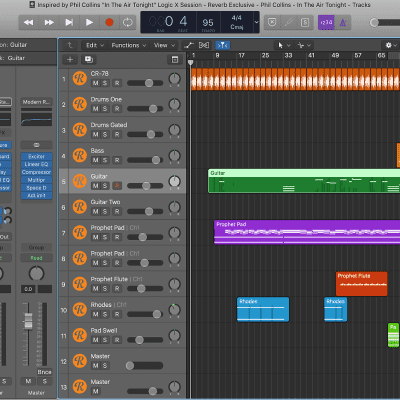Screen dimensions: 400x400
Task: Open the Edit menu in Tracks area
Action: (95, 45)
